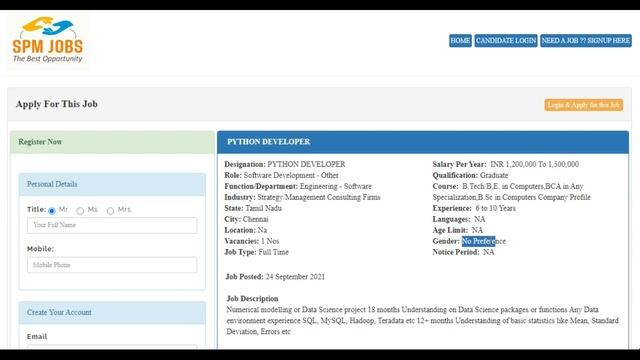Click the Vacancies value 1 Nos
This screenshot has width=640, height=360.
coord(270,241)
